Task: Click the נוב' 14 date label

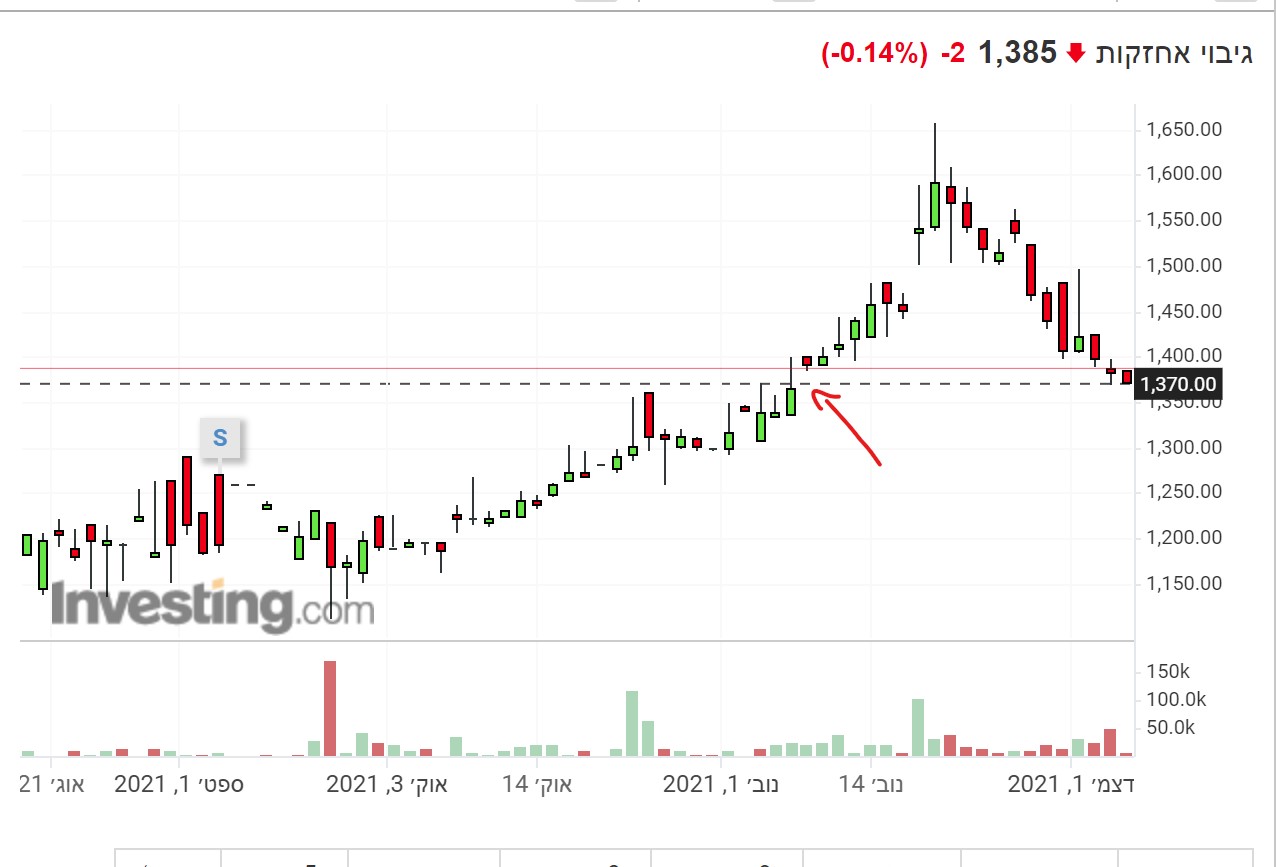Action: [870, 784]
